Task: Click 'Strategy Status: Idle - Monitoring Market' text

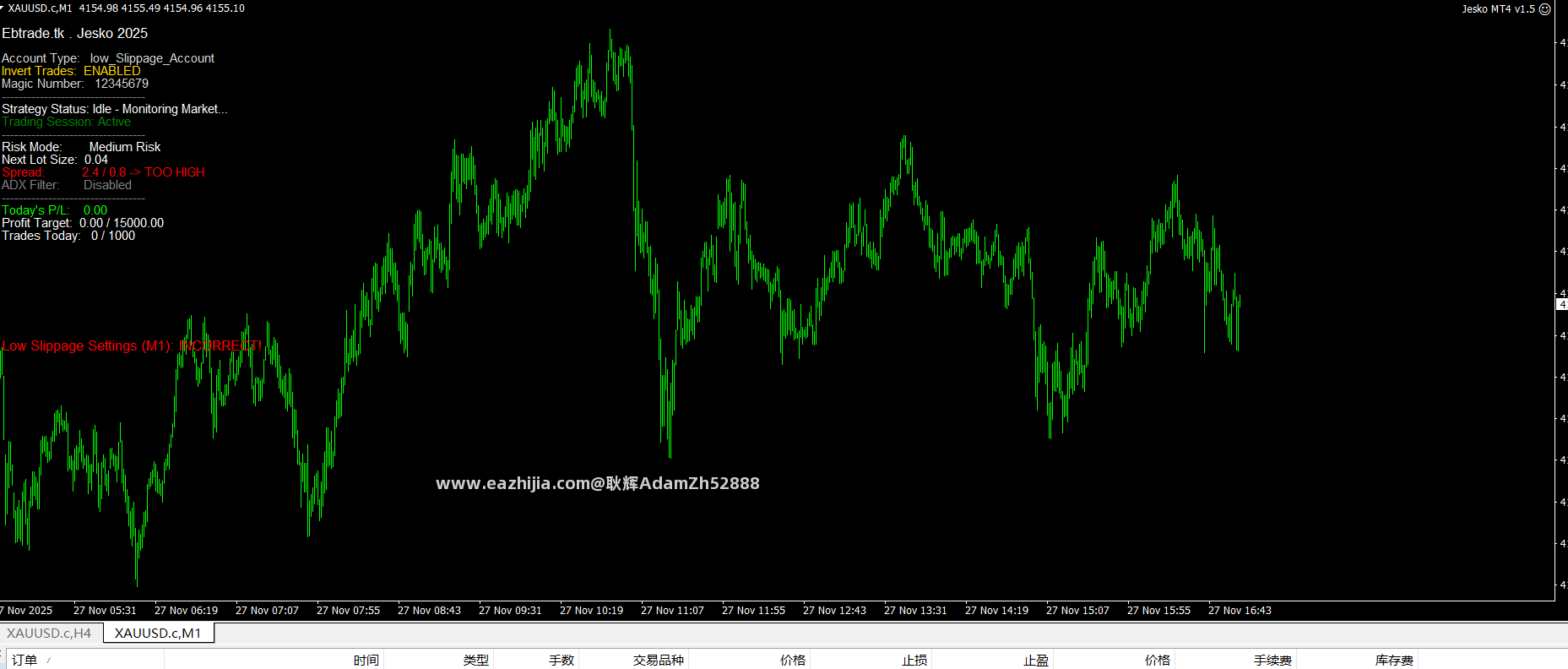Action: [114, 109]
